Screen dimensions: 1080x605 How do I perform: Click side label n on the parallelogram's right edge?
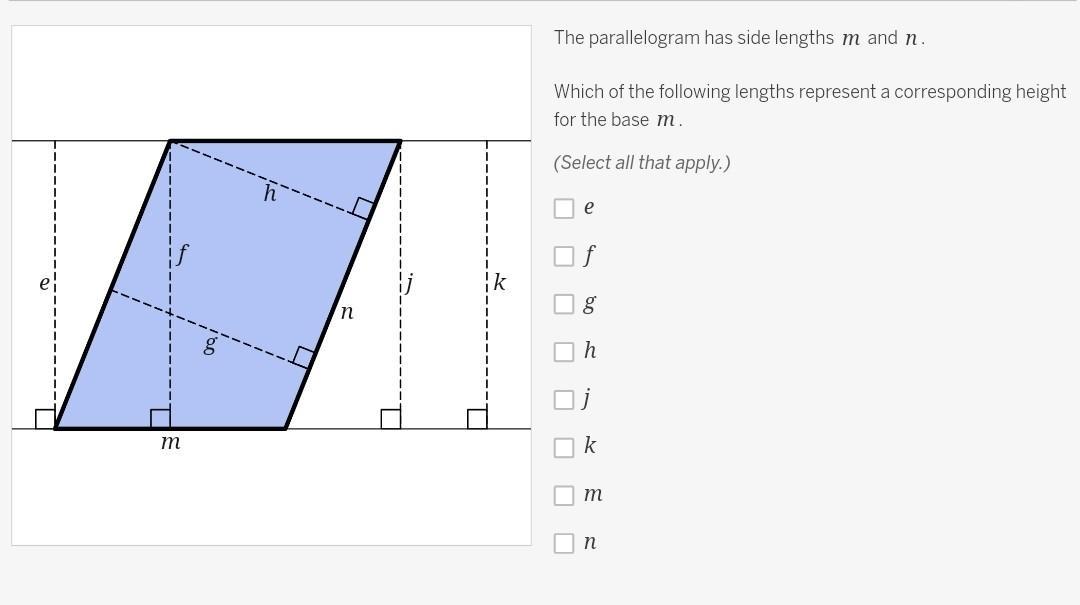[347, 313]
